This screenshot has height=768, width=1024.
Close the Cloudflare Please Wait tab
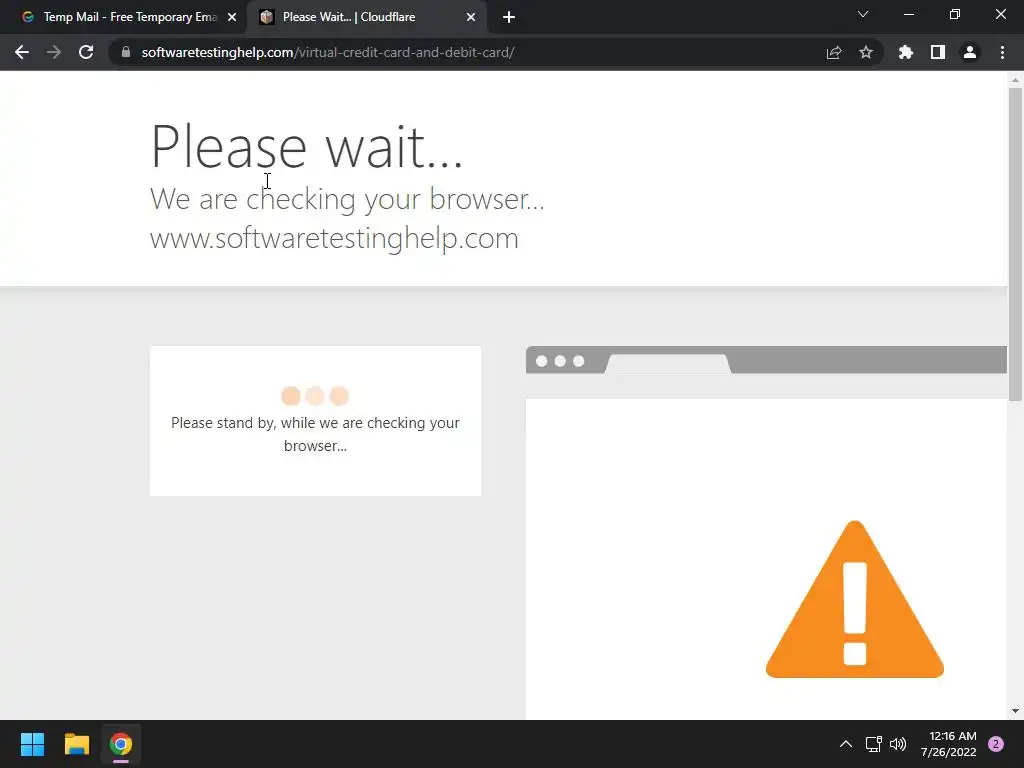[471, 17]
